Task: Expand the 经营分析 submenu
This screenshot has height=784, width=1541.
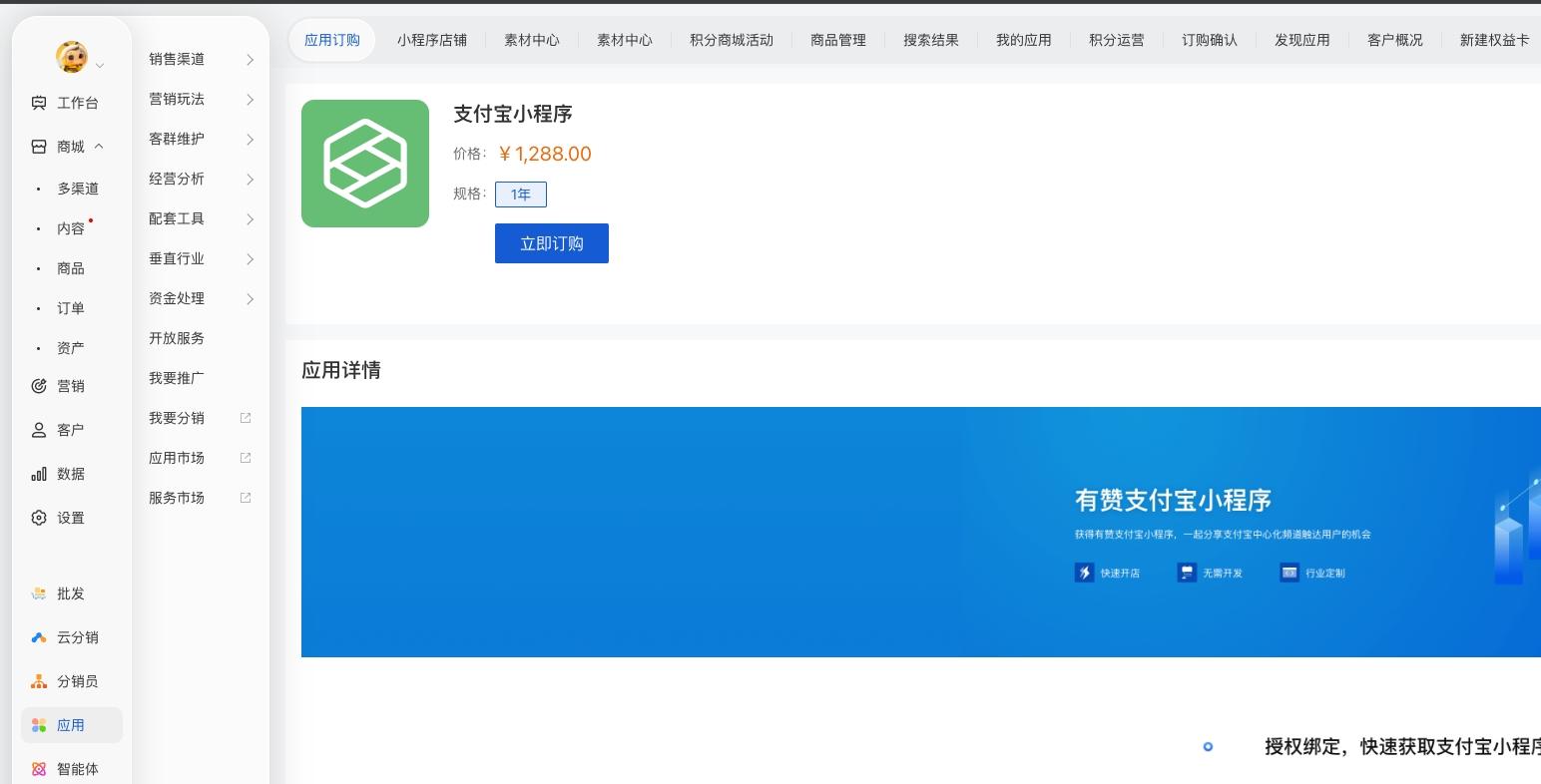Action: (250, 180)
